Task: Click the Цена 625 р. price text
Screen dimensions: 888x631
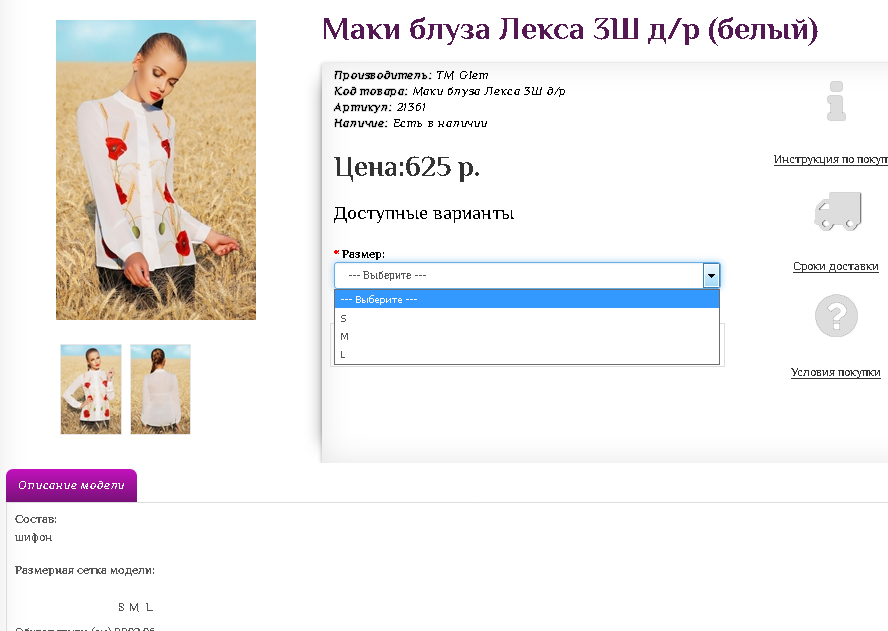Action: [x=407, y=167]
